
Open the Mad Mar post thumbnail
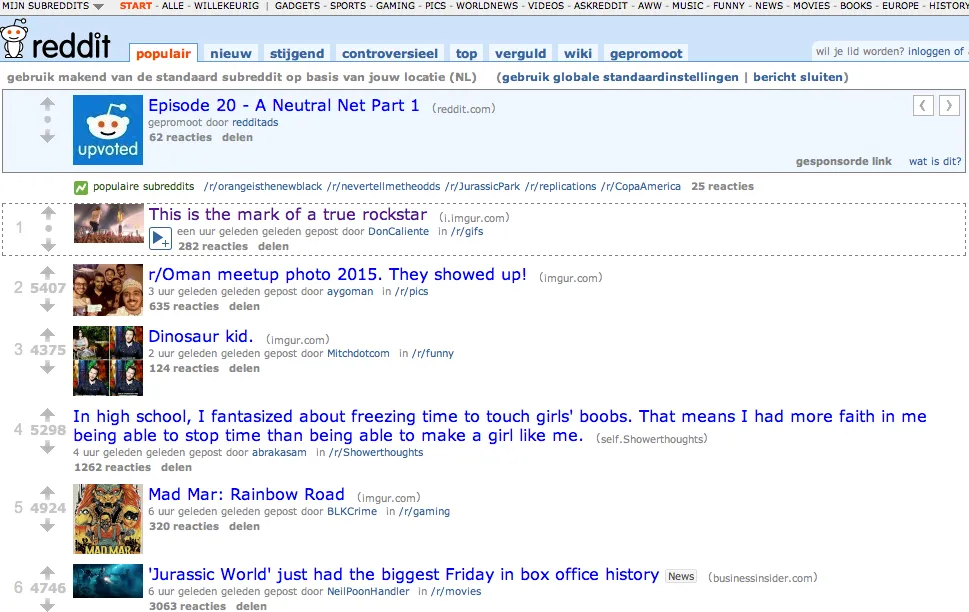[x=108, y=519]
